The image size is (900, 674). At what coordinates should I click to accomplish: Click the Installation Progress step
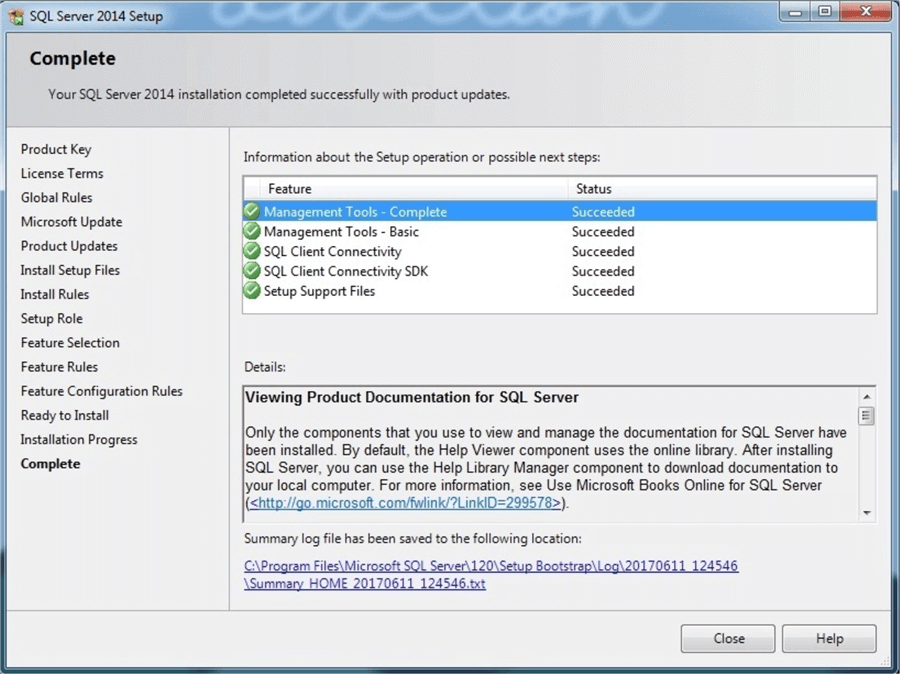79,439
